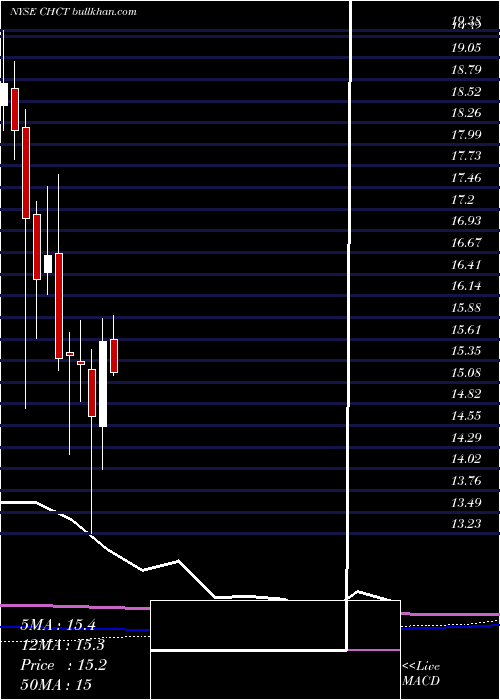Click the NYSE CHCT chart title
Viewport: 500px width, 700px height.
[74, 12]
